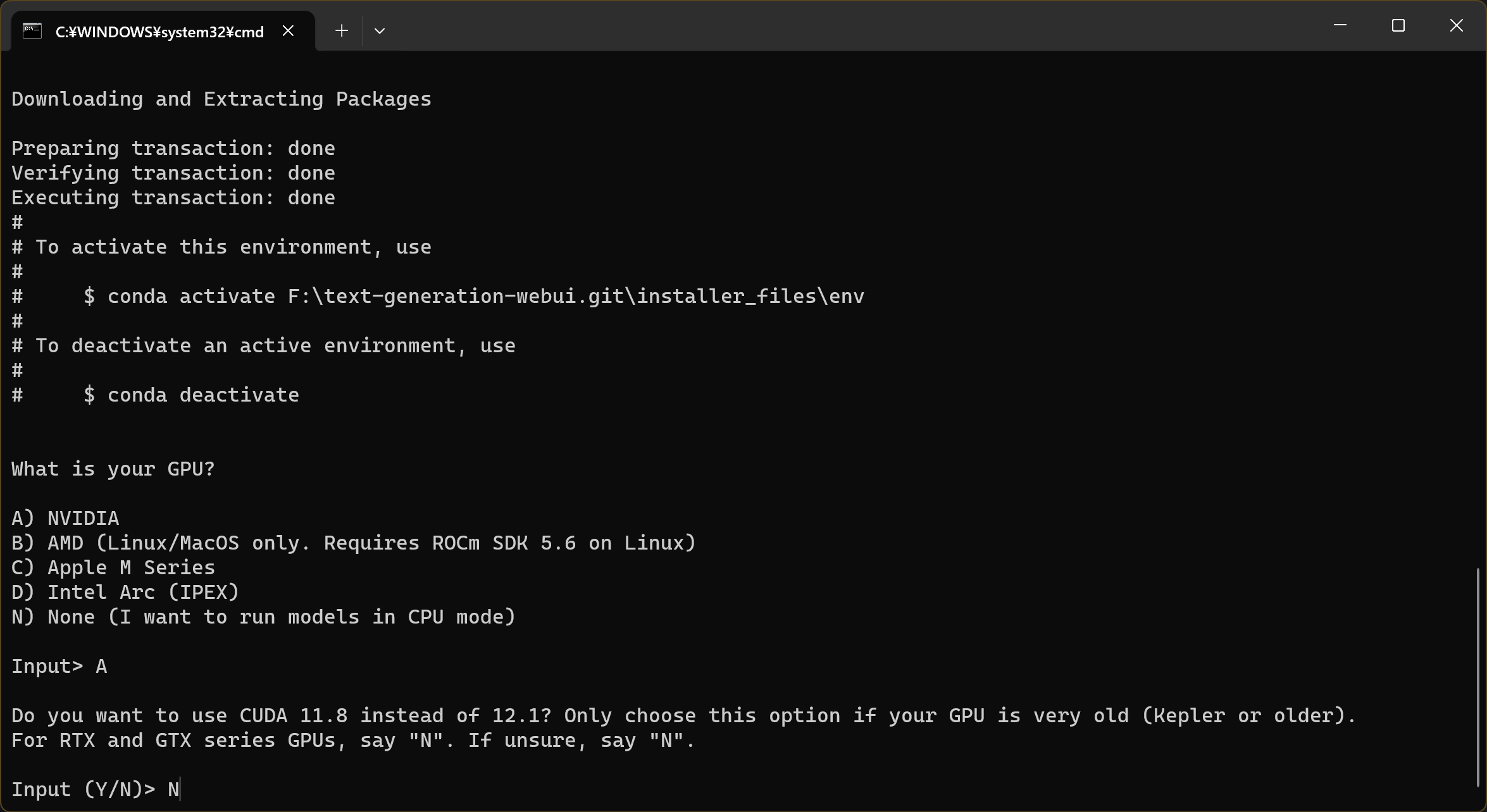The height and width of the screenshot is (812, 1487).
Task: Click the 'C) Apple M Series' option text
Action: click(113, 568)
